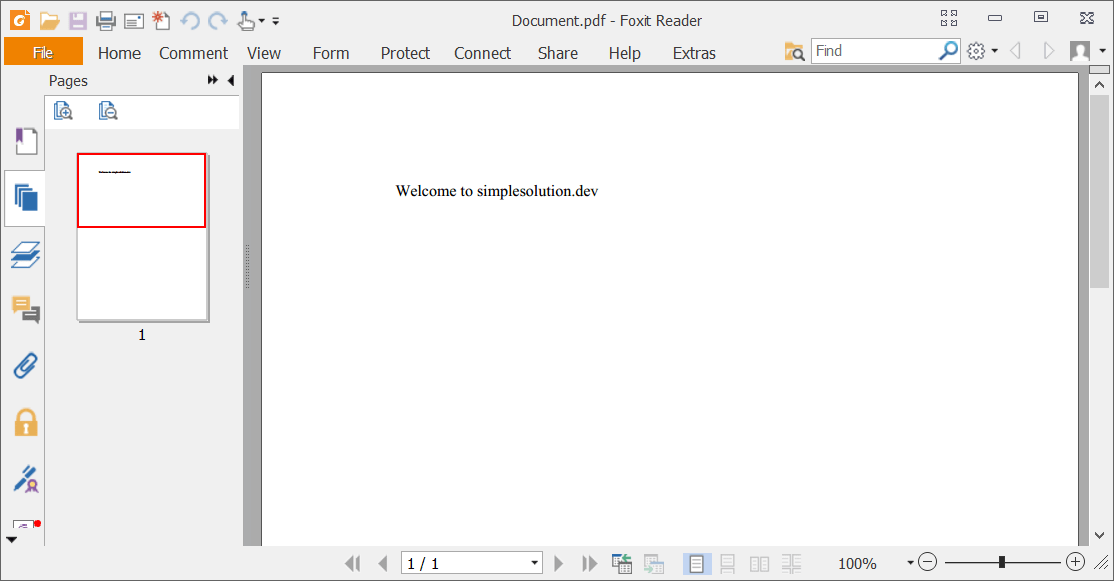1114x581 pixels.
Task: Switch to Facing page view mode
Action: point(759,563)
